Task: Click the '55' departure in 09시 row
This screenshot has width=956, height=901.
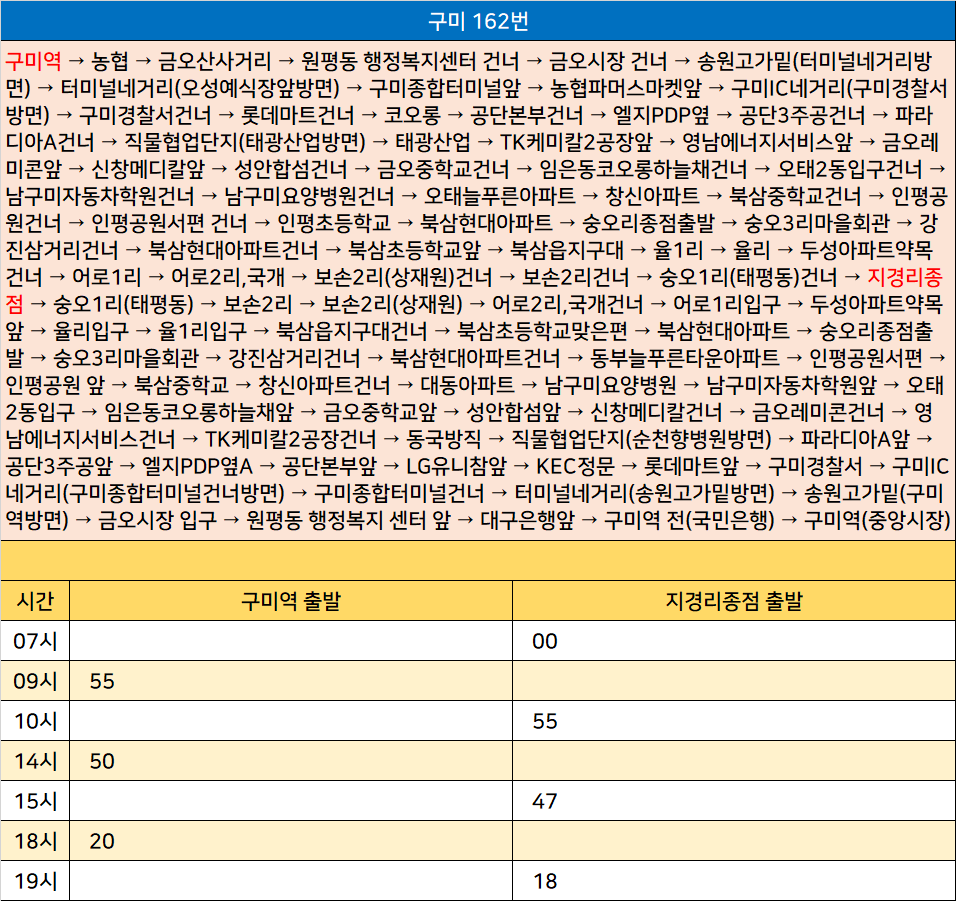Action: click(102, 681)
